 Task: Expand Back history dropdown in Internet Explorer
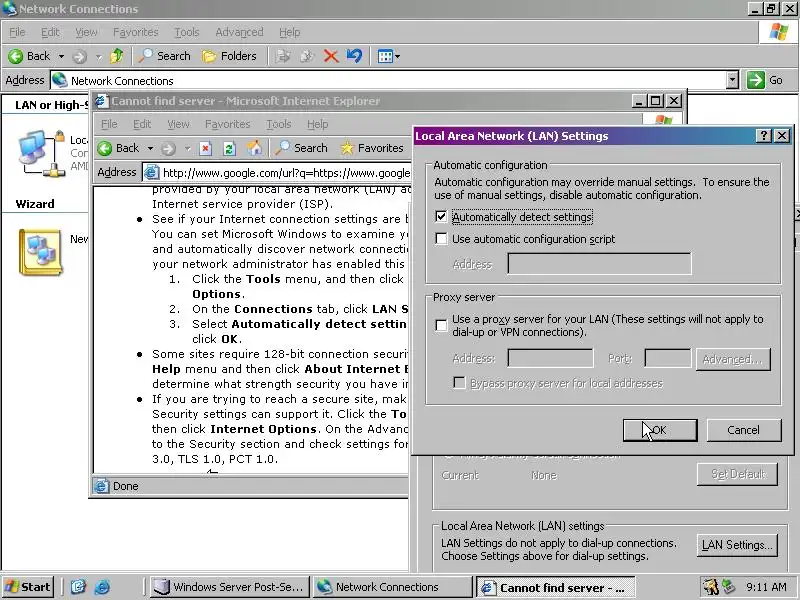tap(151, 148)
